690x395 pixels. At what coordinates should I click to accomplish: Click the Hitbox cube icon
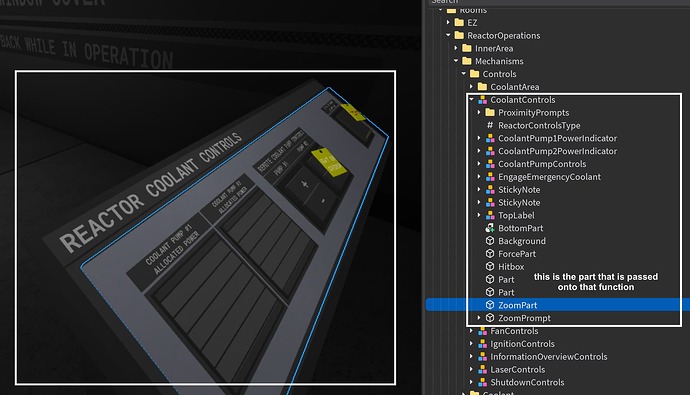(490, 267)
